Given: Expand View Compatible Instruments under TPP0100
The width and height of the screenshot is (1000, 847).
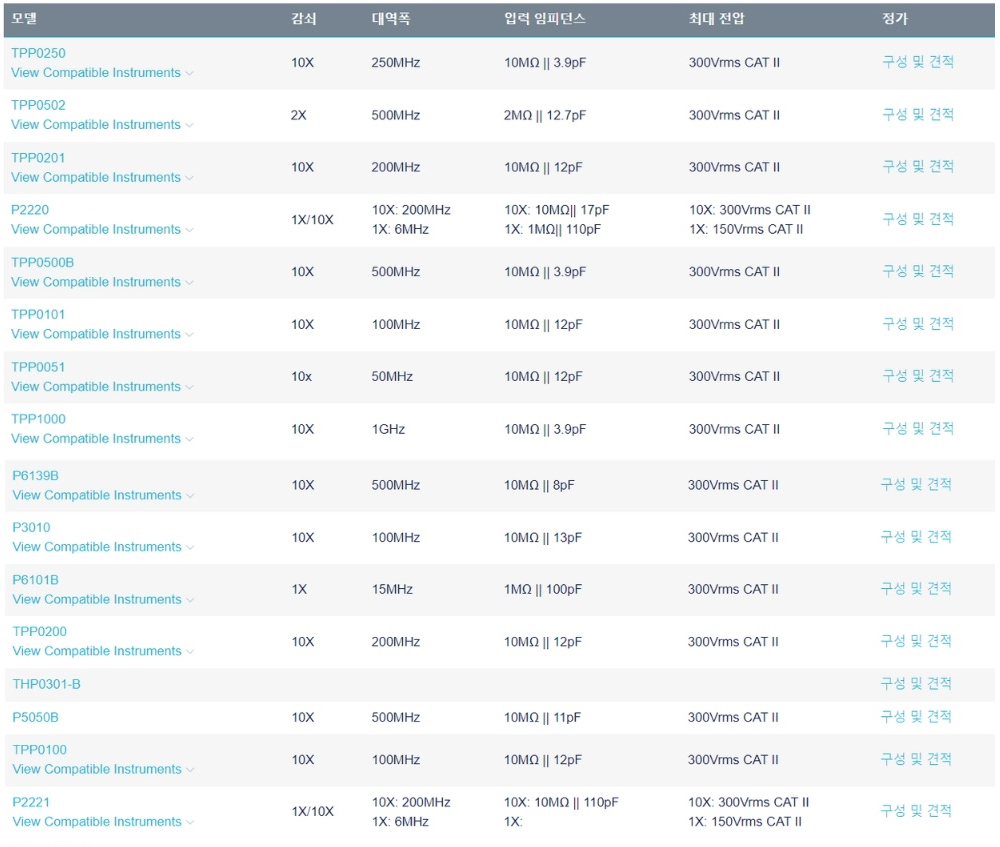Looking at the screenshot, I should (x=103, y=770).
